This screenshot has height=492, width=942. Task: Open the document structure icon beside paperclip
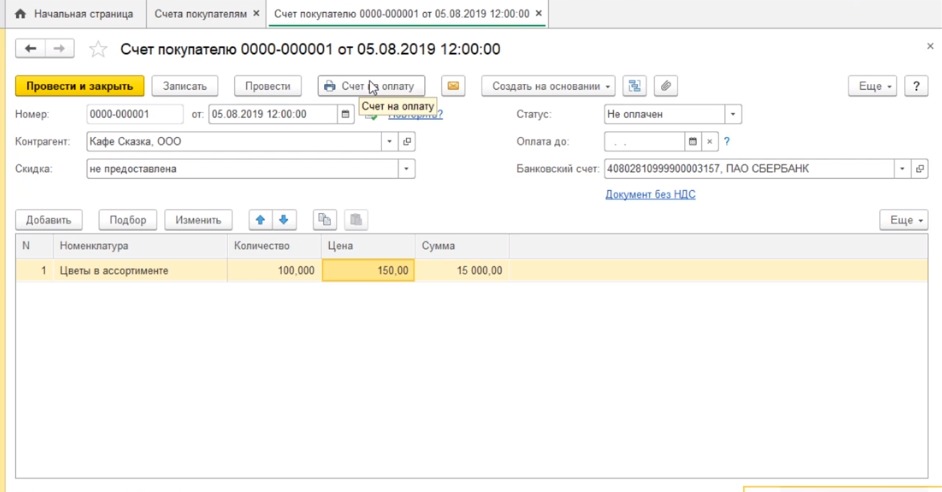click(x=634, y=86)
